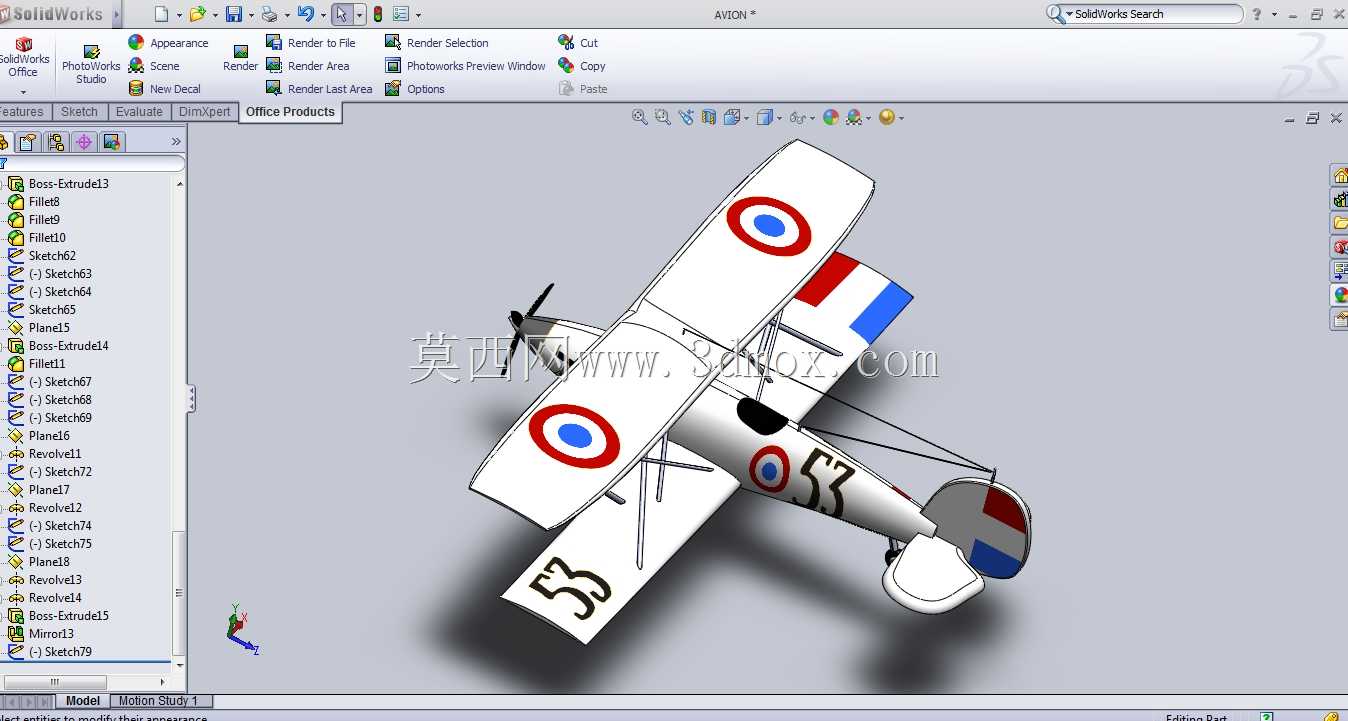Click the feature tree horizontal scrollbar
This screenshot has width=1348, height=721.
[x=54, y=683]
